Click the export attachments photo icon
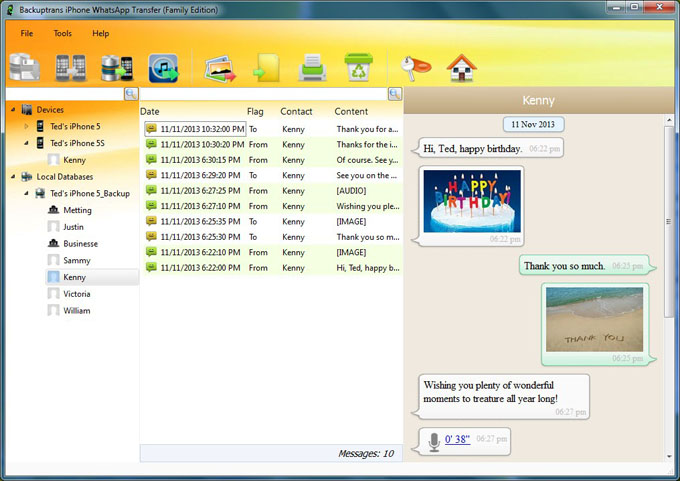The image size is (680, 481). pos(220,69)
